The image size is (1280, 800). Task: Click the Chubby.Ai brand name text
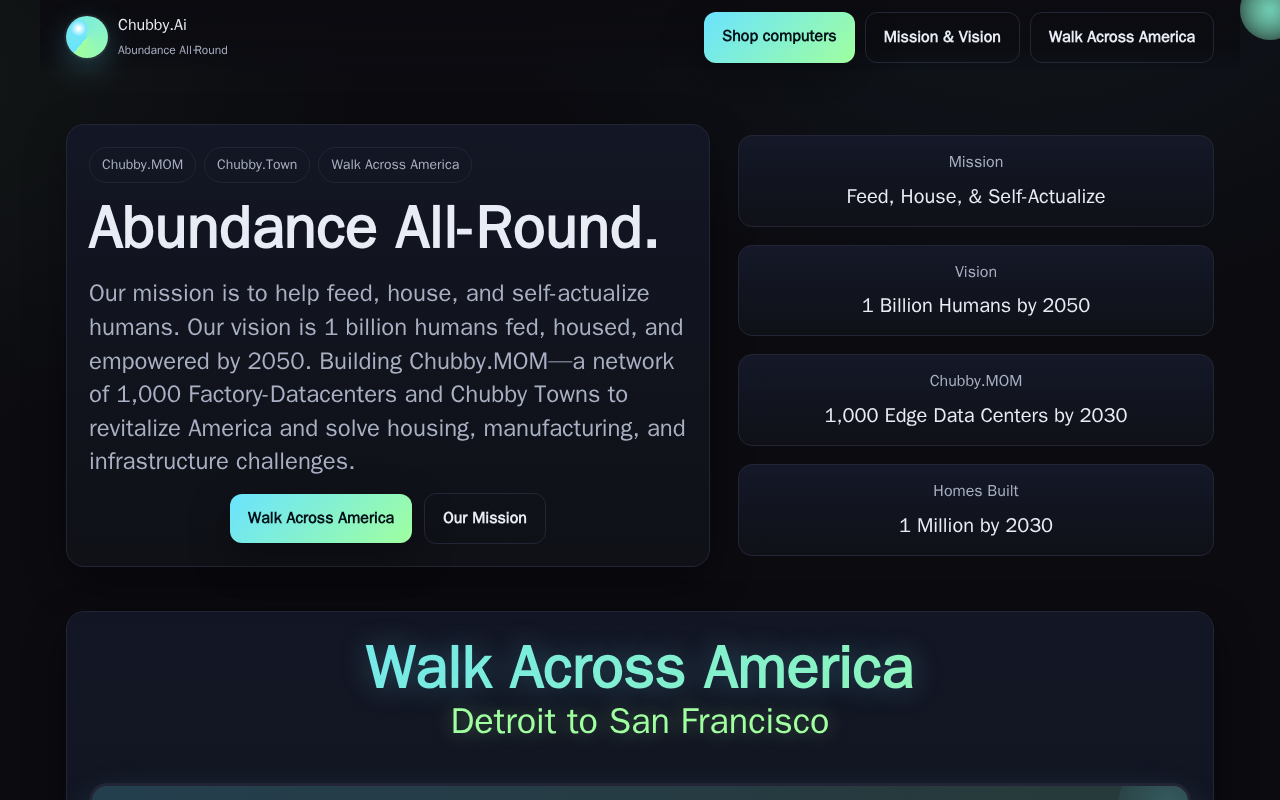[152, 25]
